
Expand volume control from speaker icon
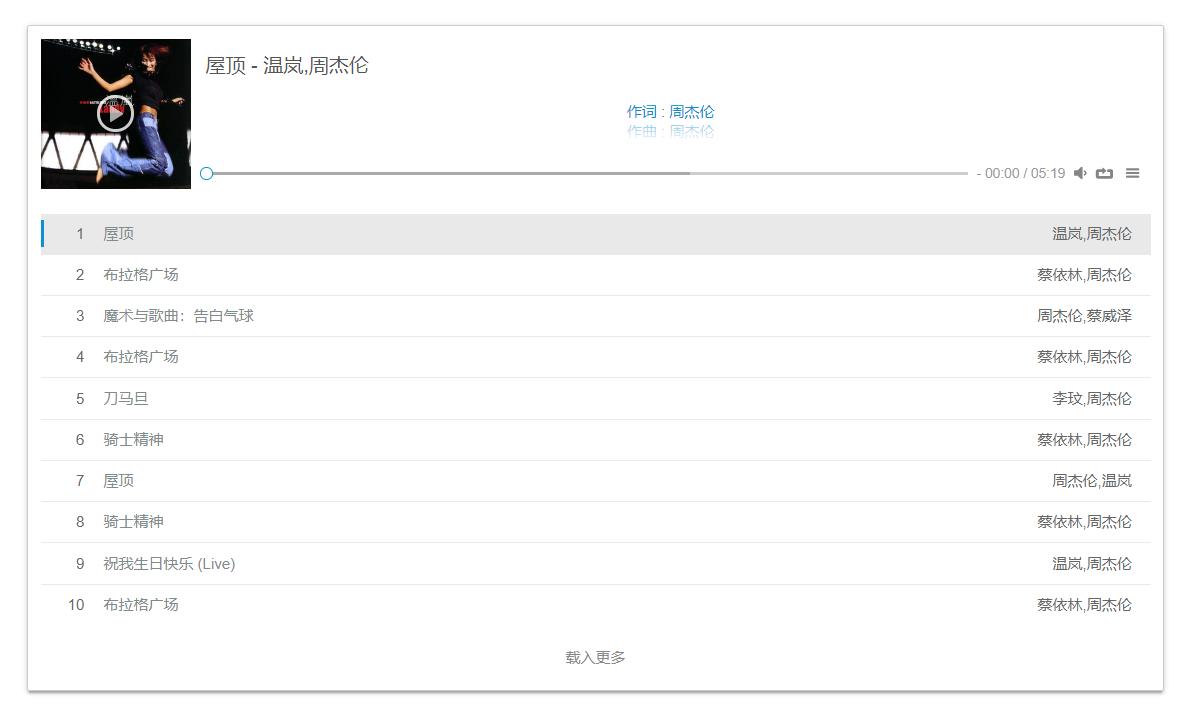[x=1079, y=173]
